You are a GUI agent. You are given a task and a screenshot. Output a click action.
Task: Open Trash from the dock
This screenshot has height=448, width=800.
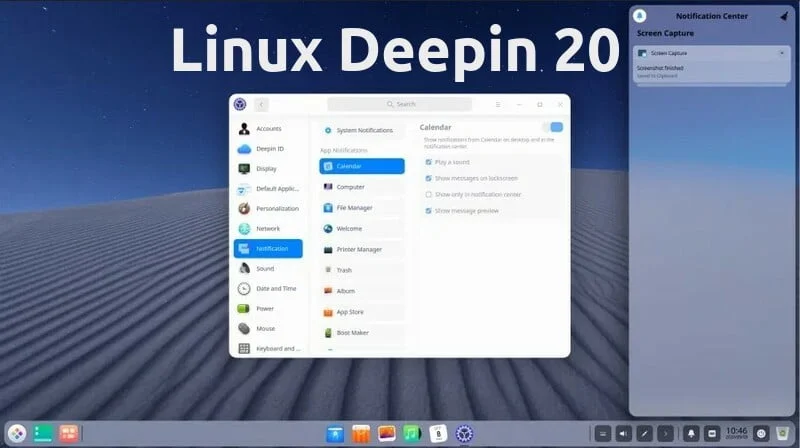point(783,434)
